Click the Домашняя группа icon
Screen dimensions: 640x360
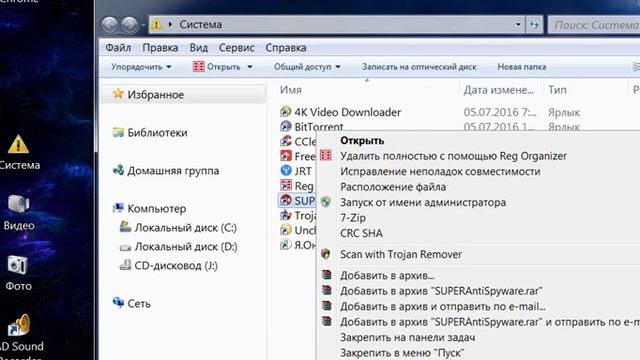click(x=118, y=170)
